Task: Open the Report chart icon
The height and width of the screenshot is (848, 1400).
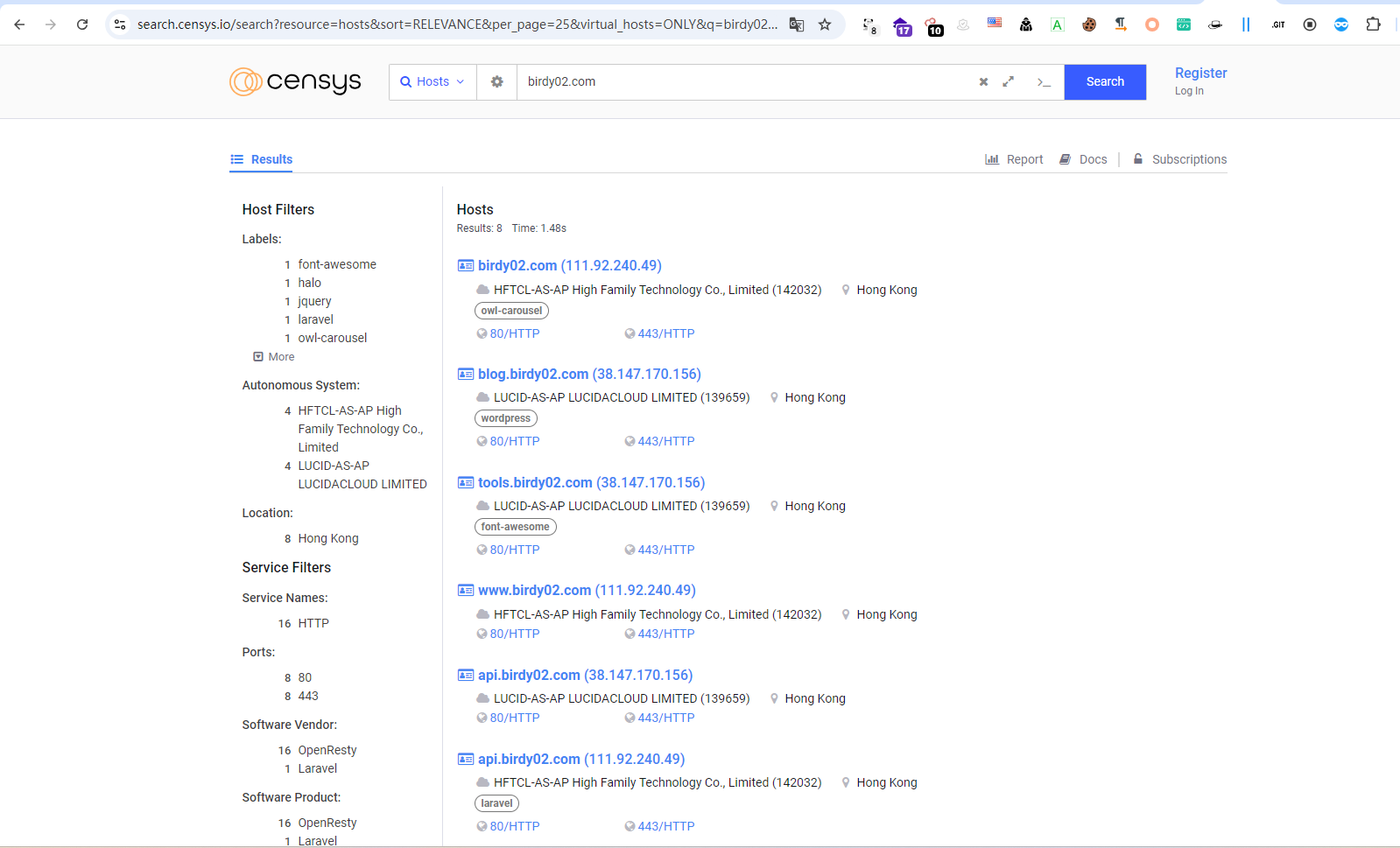Action: tap(992, 159)
